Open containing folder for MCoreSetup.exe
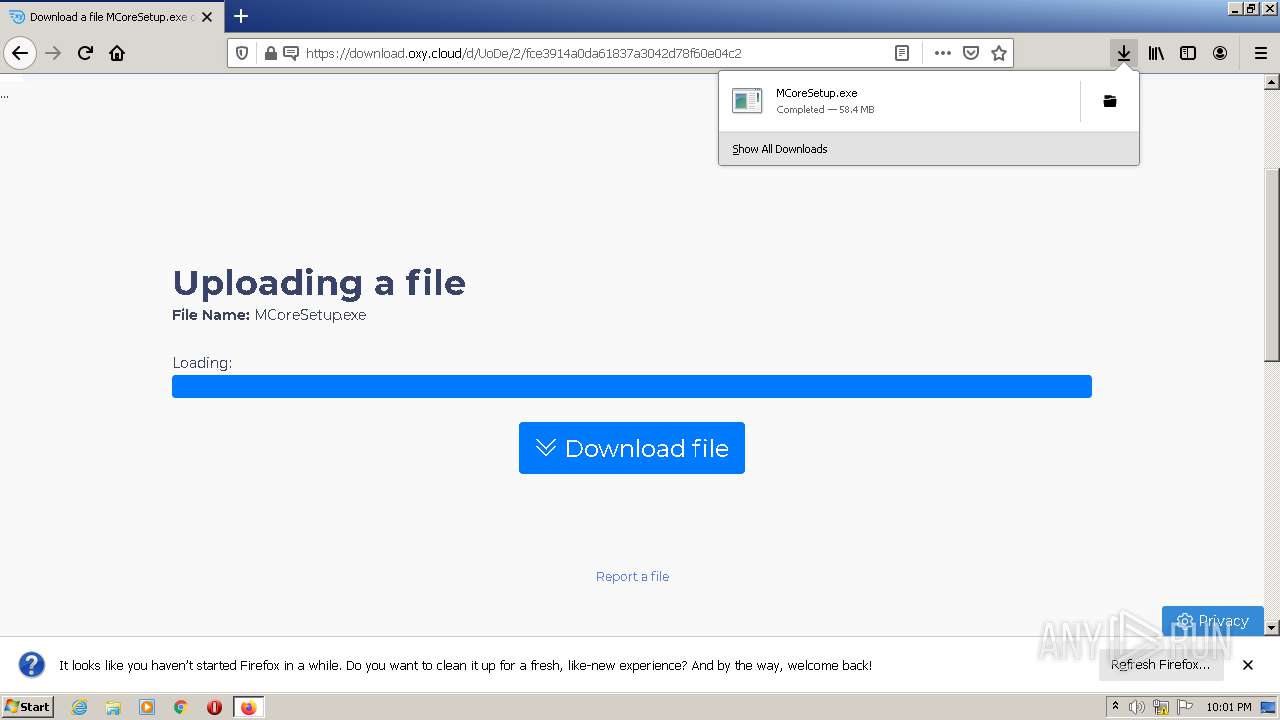Image resolution: width=1280 pixels, height=720 pixels. [x=1110, y=101]
